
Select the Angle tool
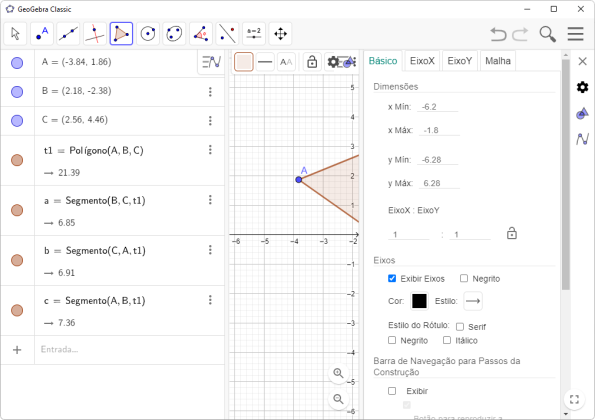coord(201,34)
